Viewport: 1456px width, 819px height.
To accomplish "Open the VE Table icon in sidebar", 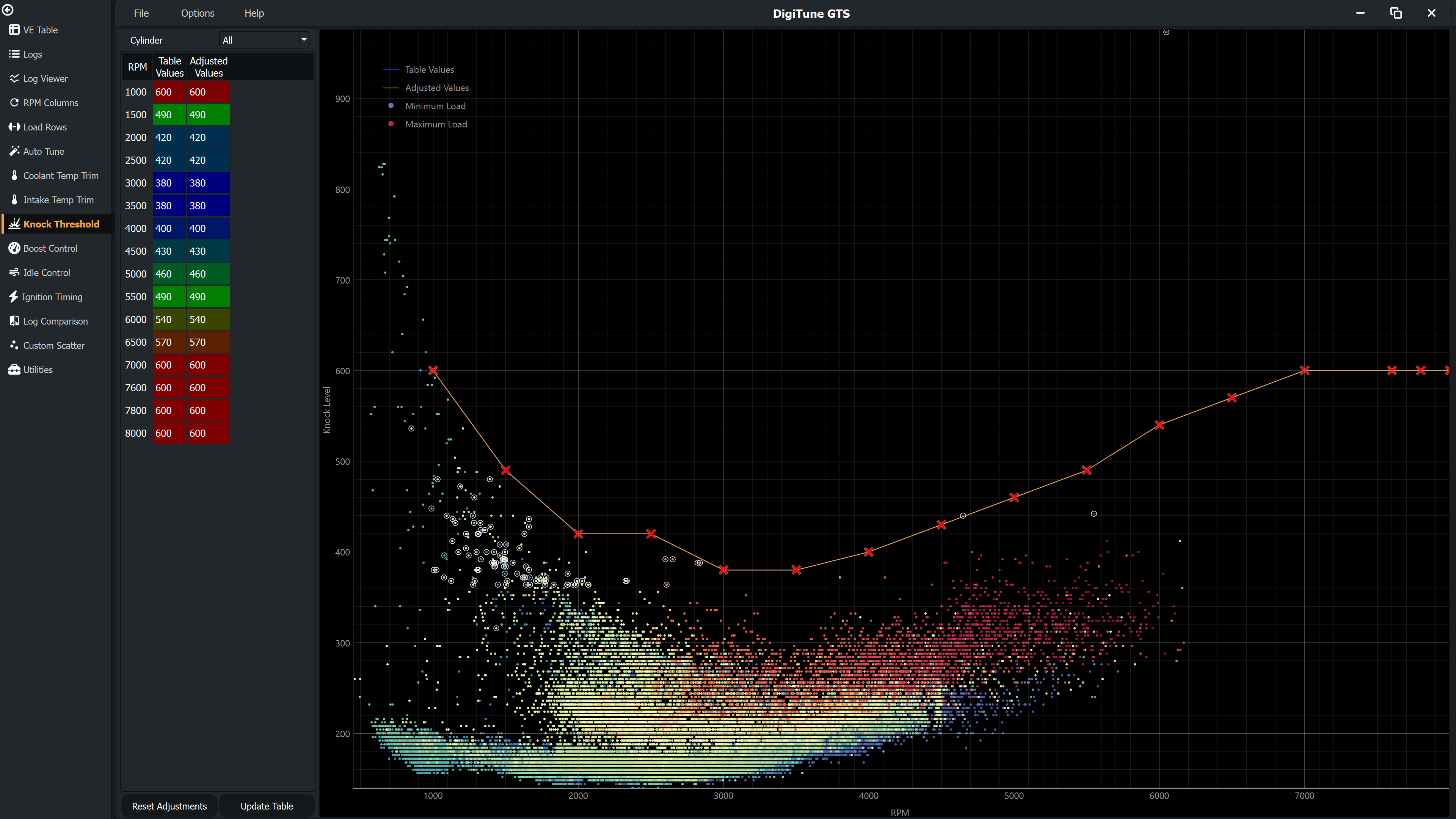I will coord(14,30).
